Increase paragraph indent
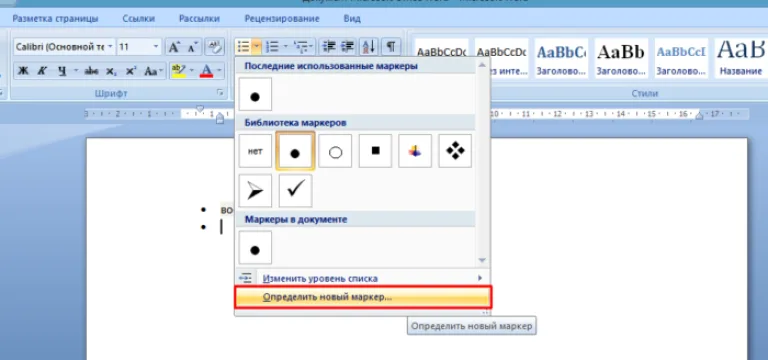The height and width of the screenshot is (360, 768). (347, 47)
